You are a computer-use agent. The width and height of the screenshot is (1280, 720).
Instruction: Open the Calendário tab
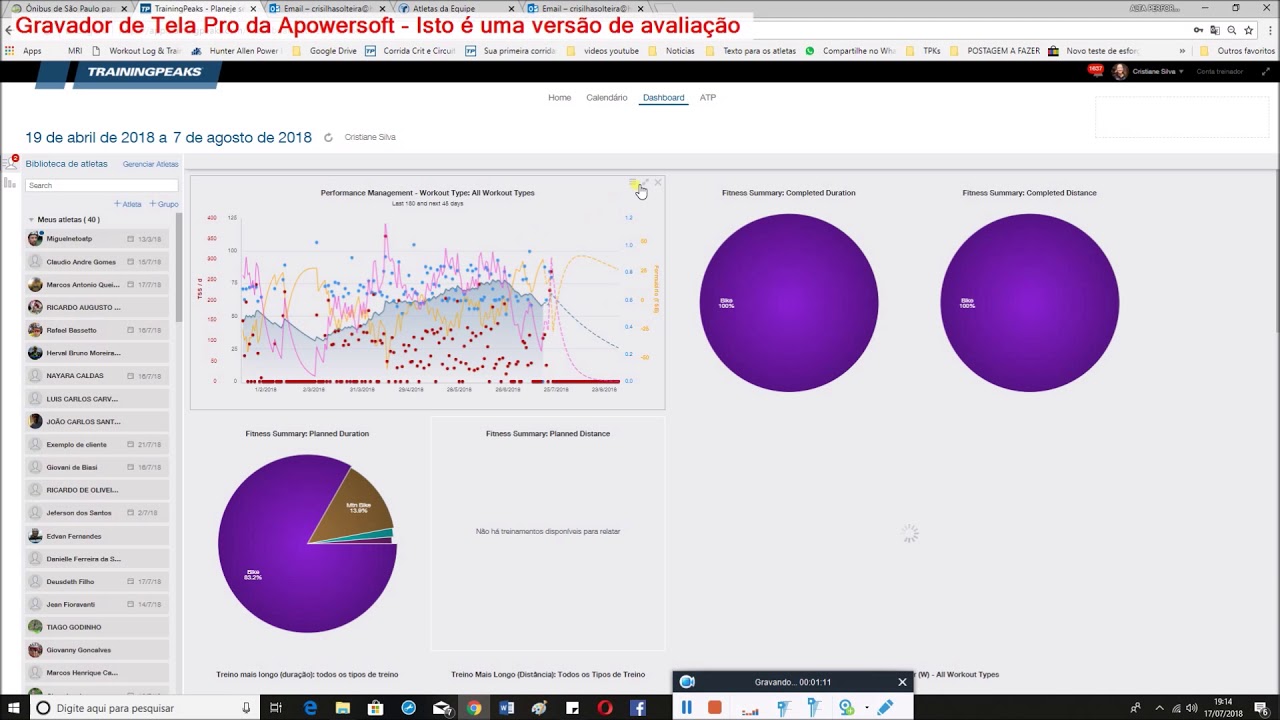pyautogui.click(x=606, y=98)
